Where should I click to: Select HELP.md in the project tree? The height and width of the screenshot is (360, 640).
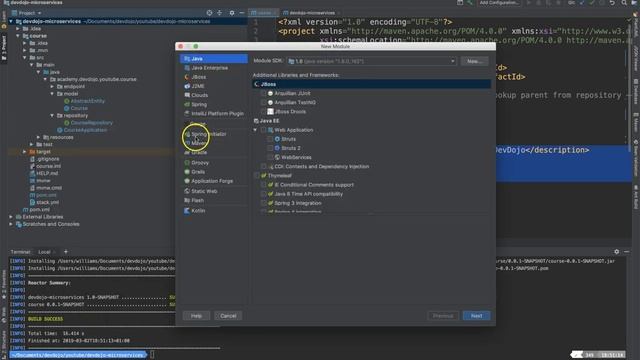click(x=47, y=173)
